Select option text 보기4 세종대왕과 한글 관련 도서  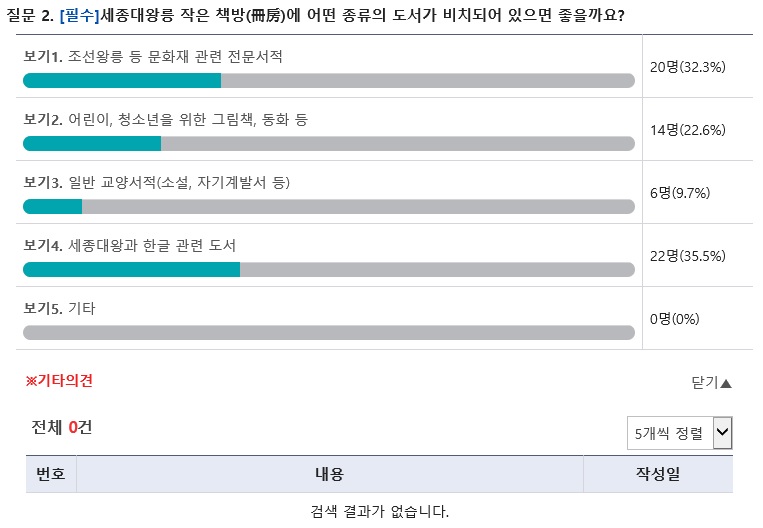tap(129, 245)
